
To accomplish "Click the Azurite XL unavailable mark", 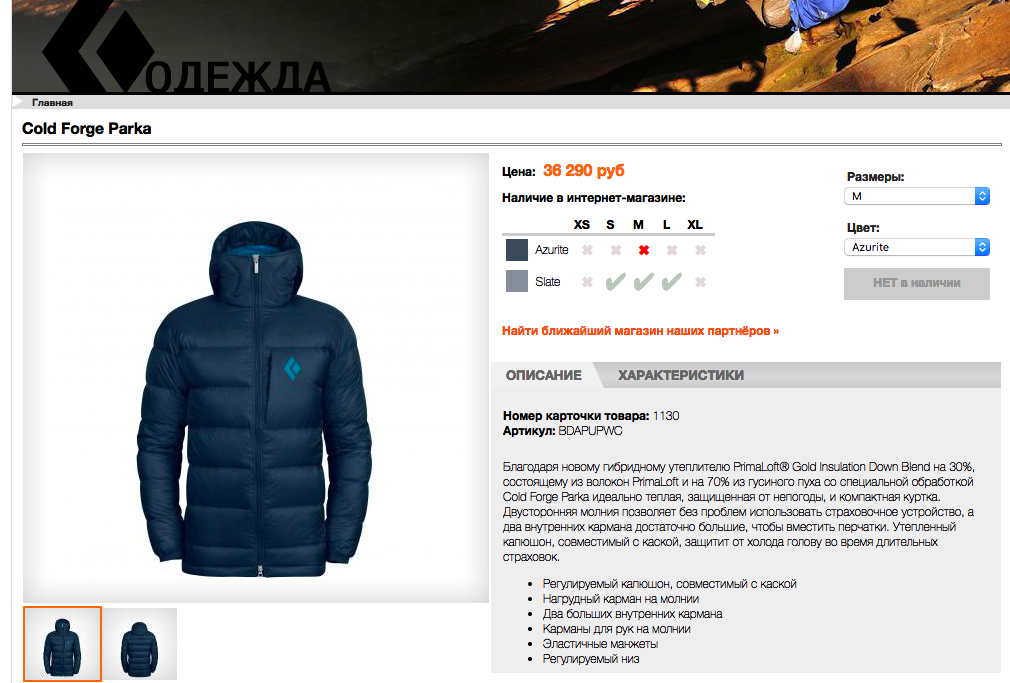I will point(700,250).
